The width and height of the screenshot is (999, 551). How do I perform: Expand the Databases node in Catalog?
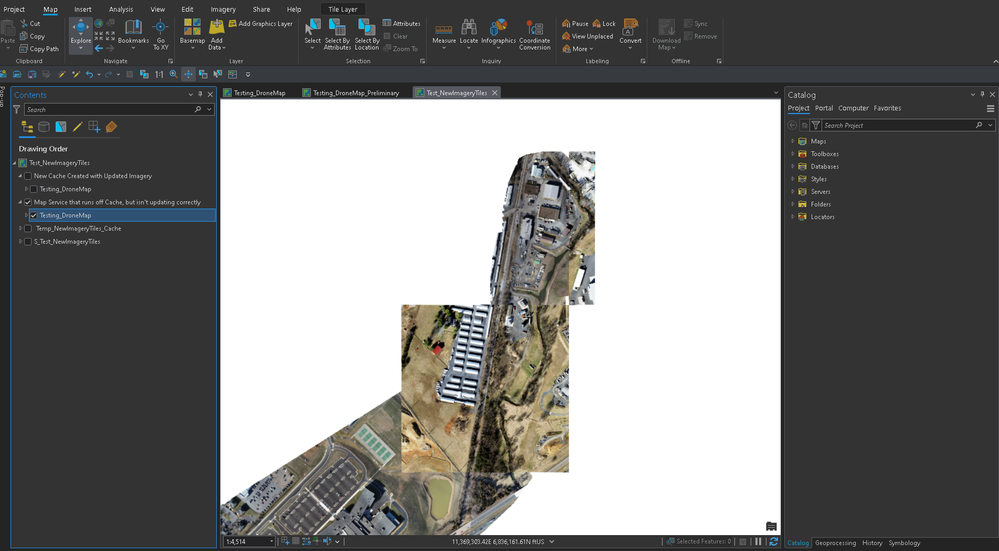[793, 167]
